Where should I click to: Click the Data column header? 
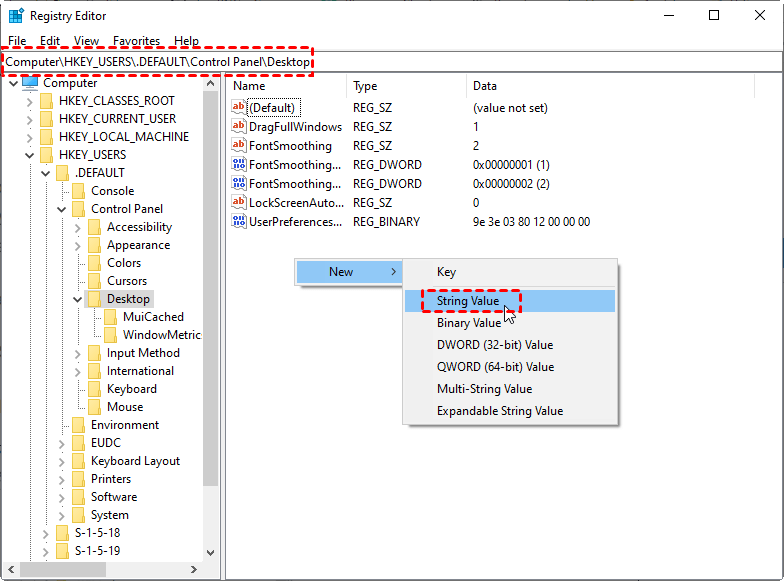[610, 86]
